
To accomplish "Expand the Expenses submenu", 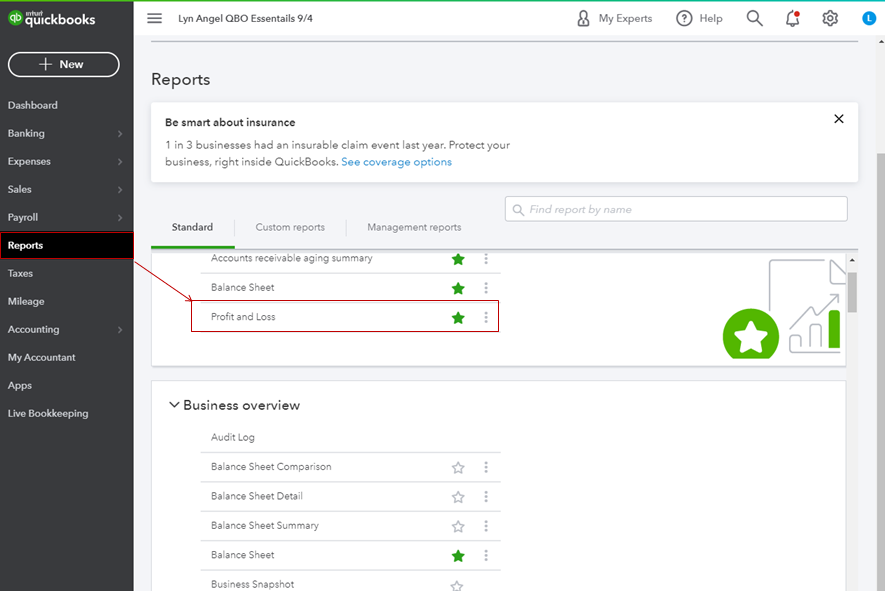I will 120,161.
